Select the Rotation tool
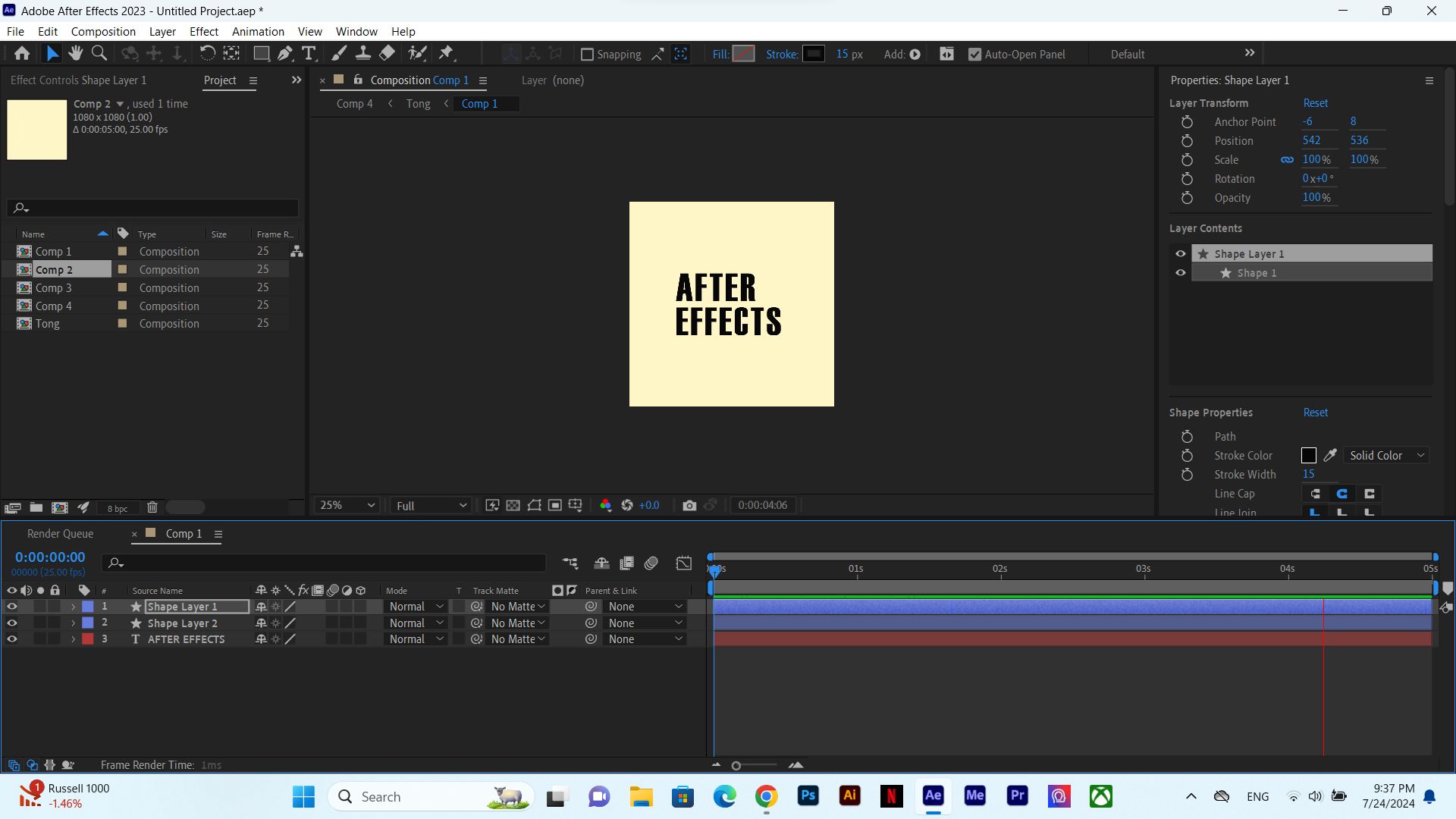Viewport: 1456px width, 819px height. click(207, 53)
